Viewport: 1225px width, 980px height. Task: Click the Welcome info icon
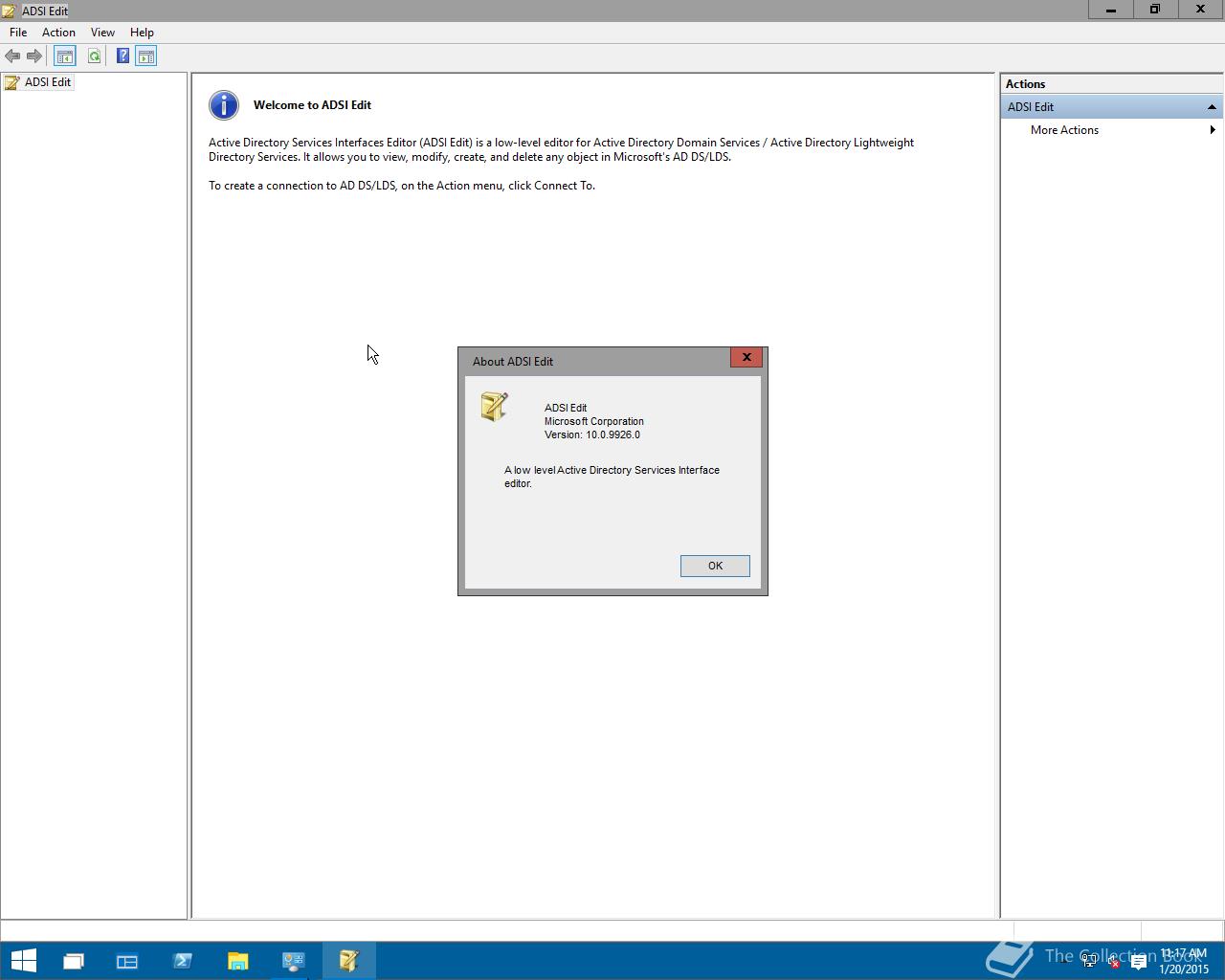(x=224, y=105)
